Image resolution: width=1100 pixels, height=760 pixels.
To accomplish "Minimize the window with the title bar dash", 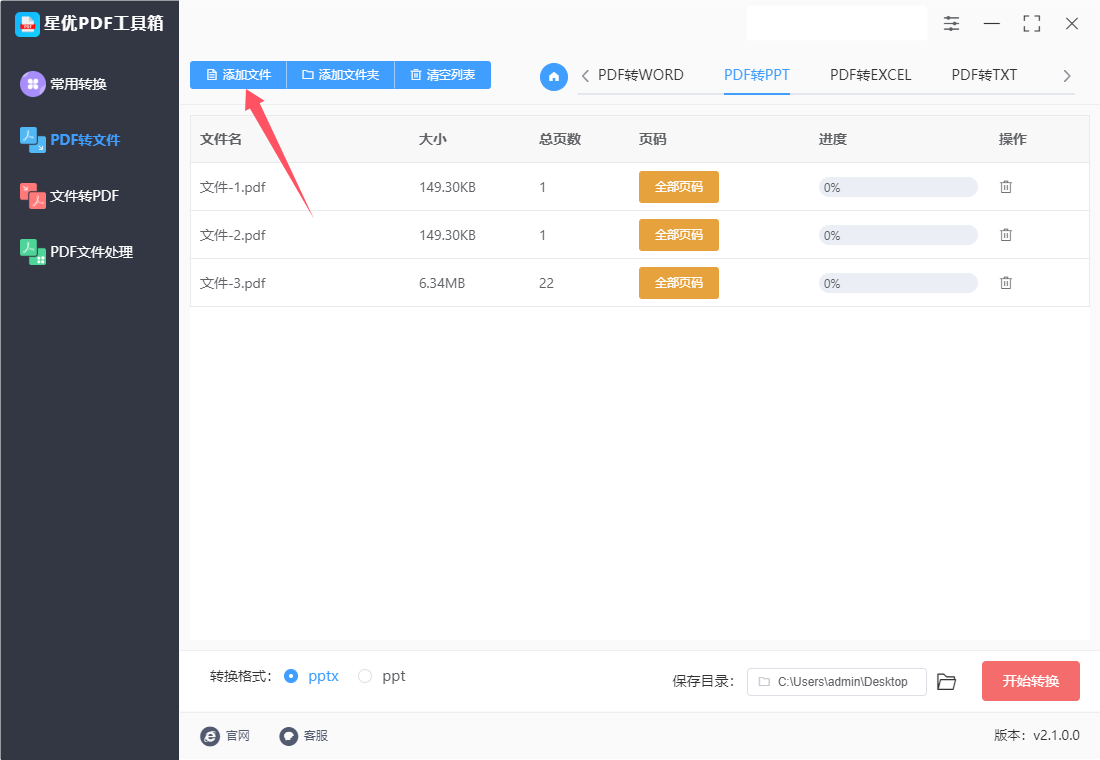I will click(x=991, y=24).
